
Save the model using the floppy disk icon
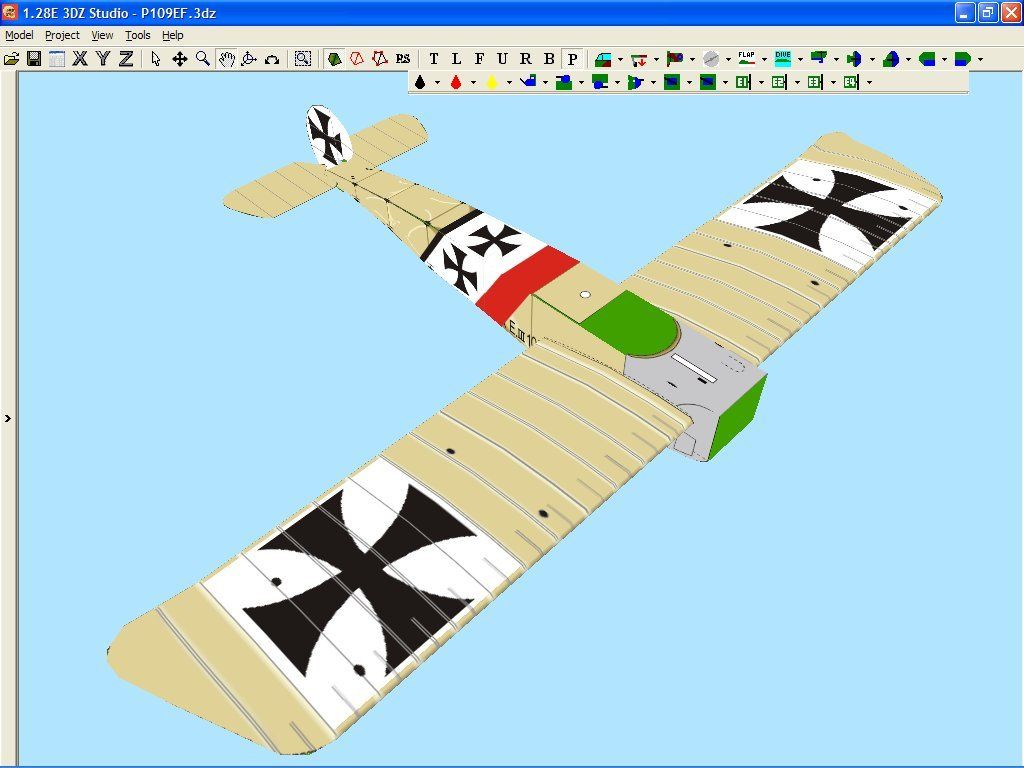click(x=34, y=59)
